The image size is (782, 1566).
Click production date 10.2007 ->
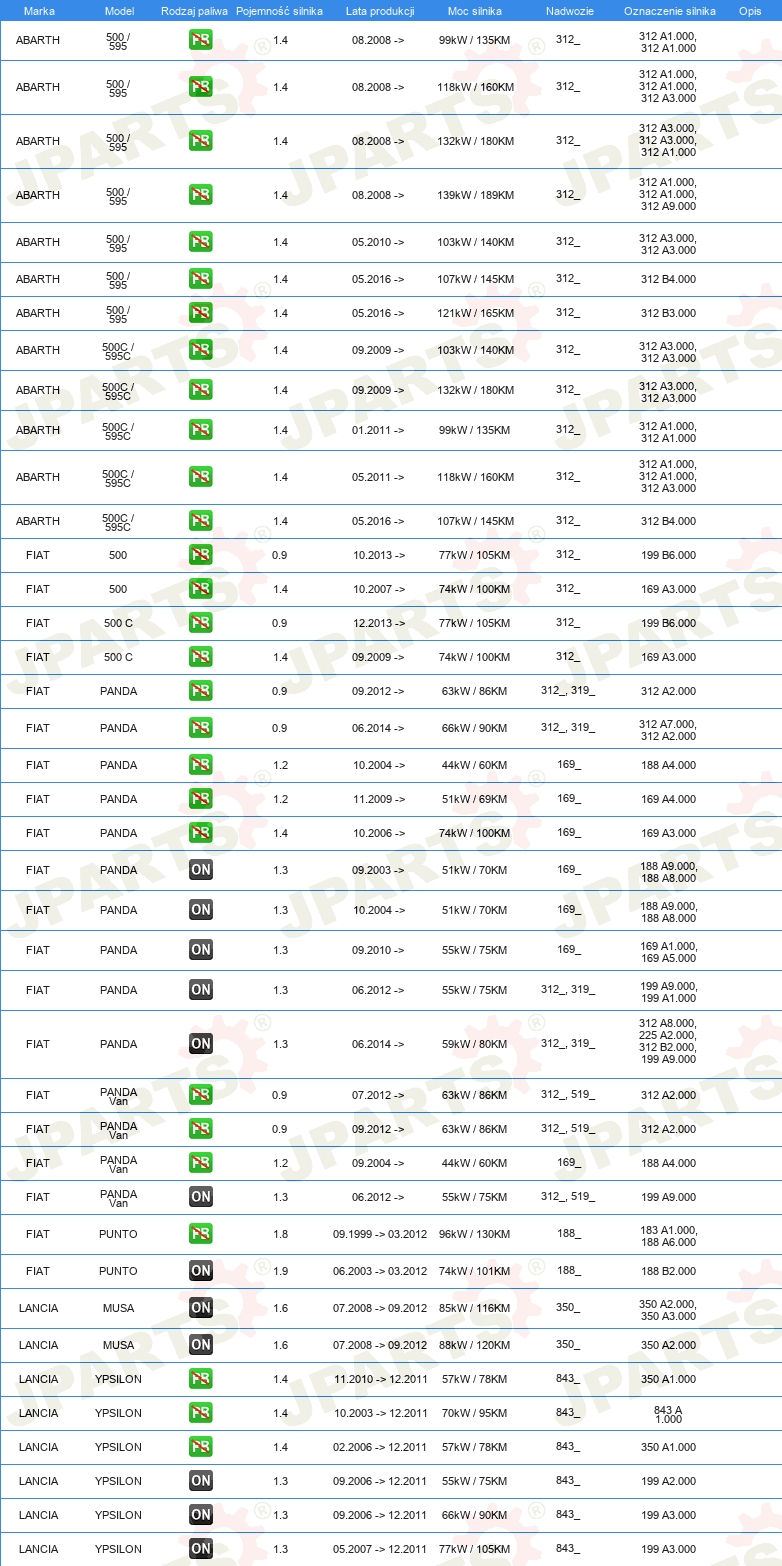coord(378,589)
